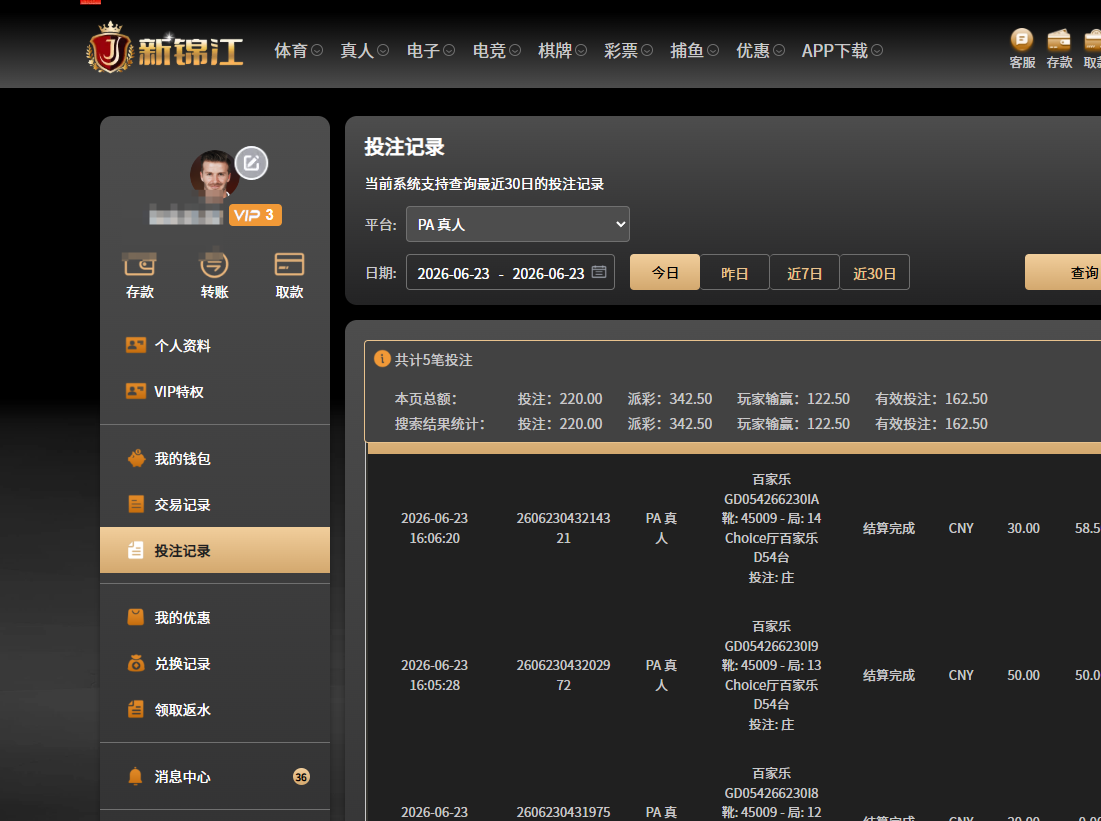Open the 电子 navigation item
This screenshot has height=821, width=1101.
click(423, 51)
